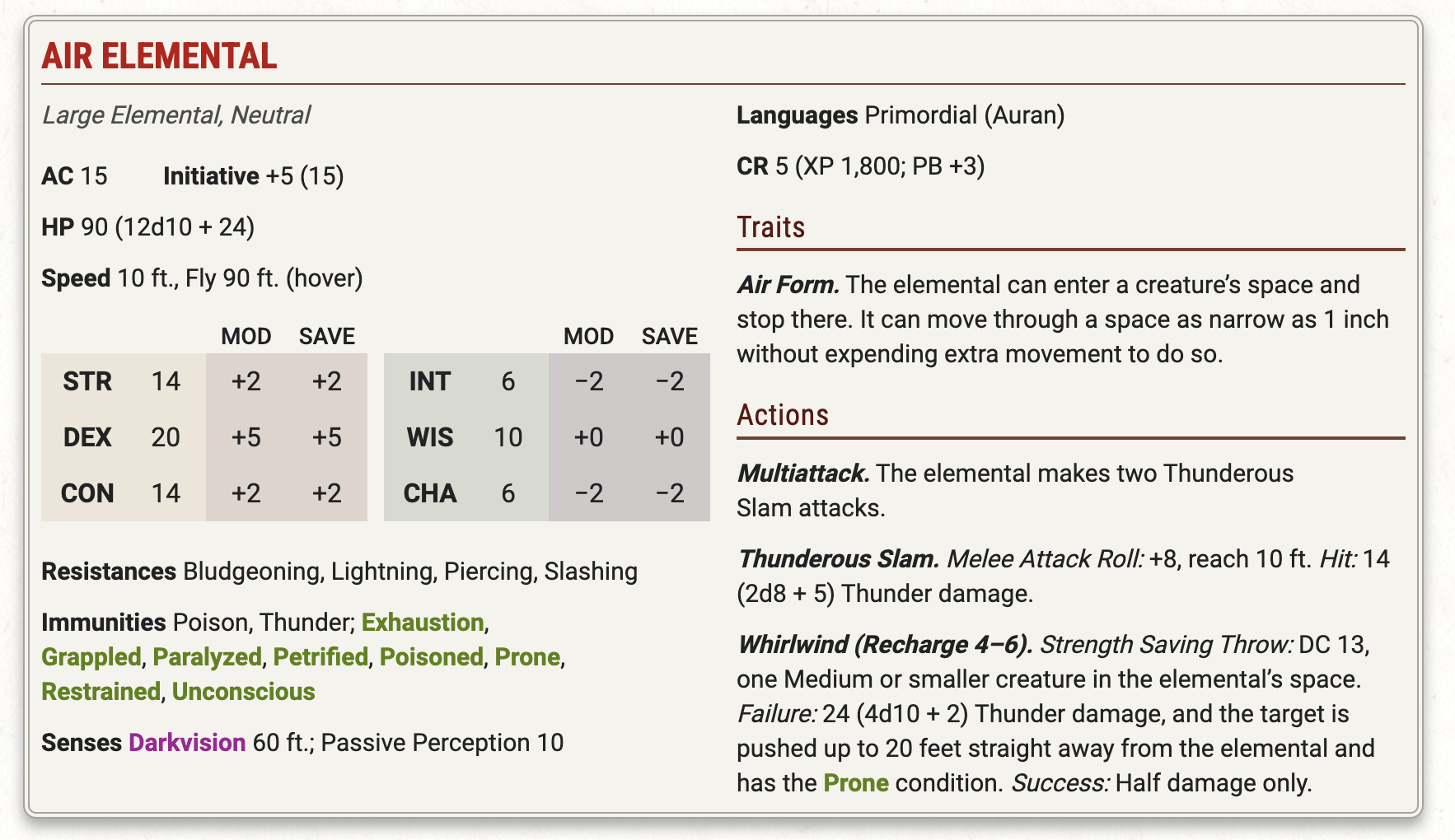Click the INT ability score row
This screenshot has height=840, width=1455.
[x=547, y=381]
